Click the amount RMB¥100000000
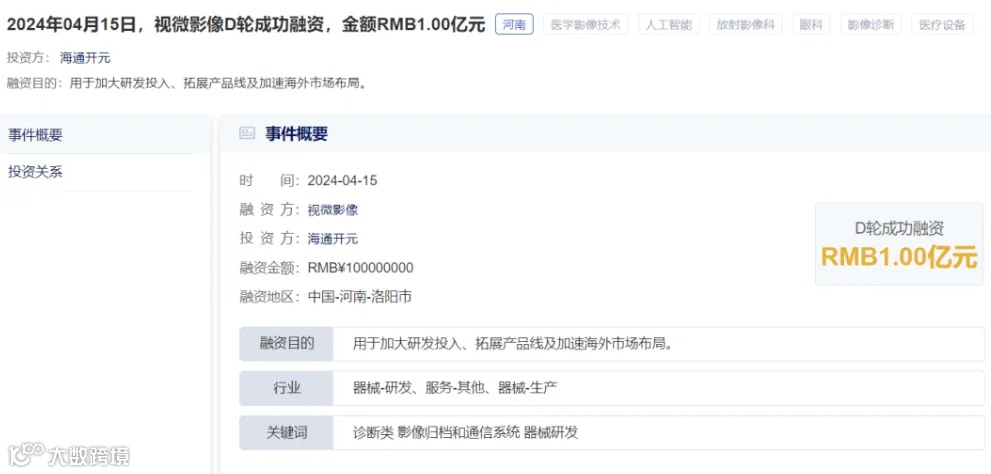 pos(360,268)
